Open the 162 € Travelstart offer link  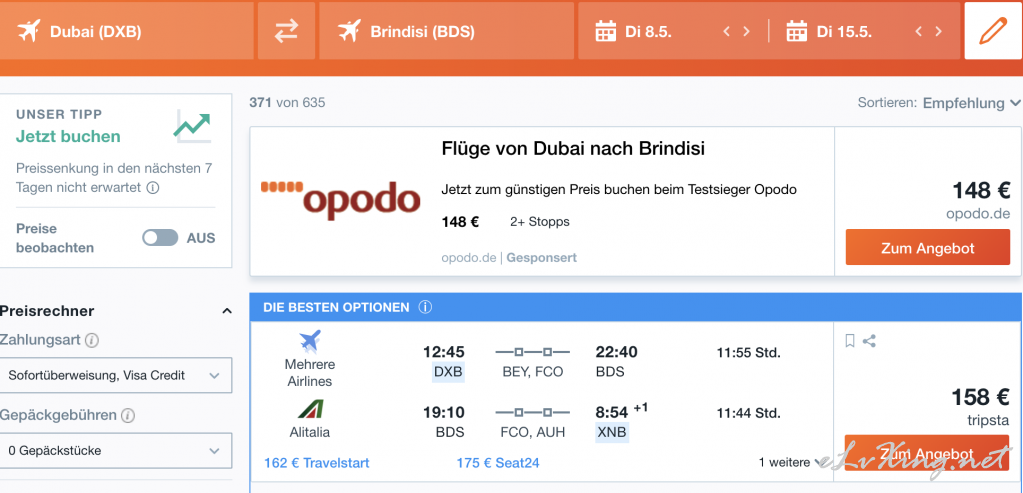click(316, 463)
